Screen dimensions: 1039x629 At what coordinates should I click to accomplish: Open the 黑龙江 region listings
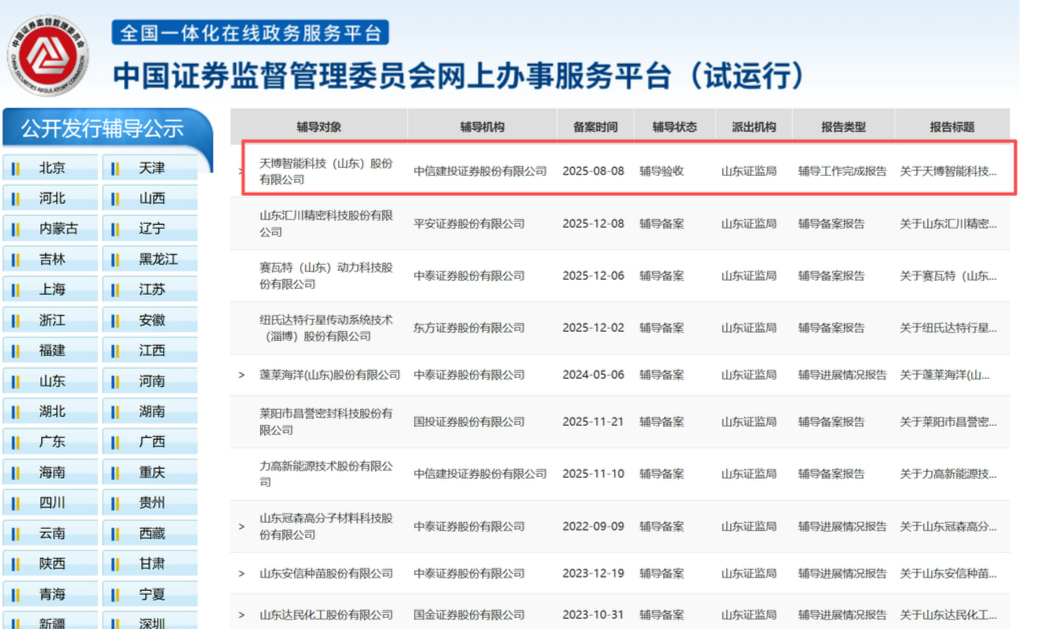158,259
